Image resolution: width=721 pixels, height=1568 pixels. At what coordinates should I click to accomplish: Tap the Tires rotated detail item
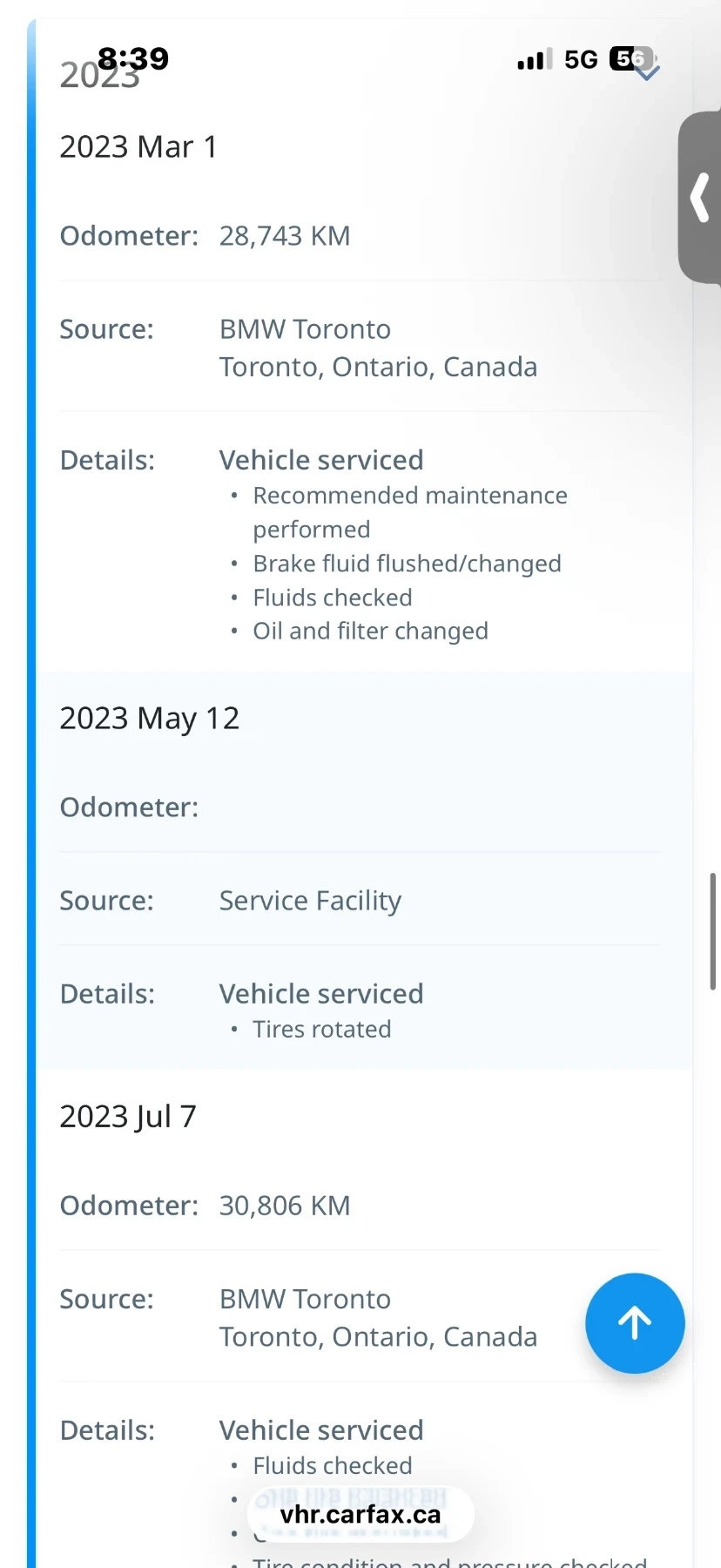[x=321, y=1030]
